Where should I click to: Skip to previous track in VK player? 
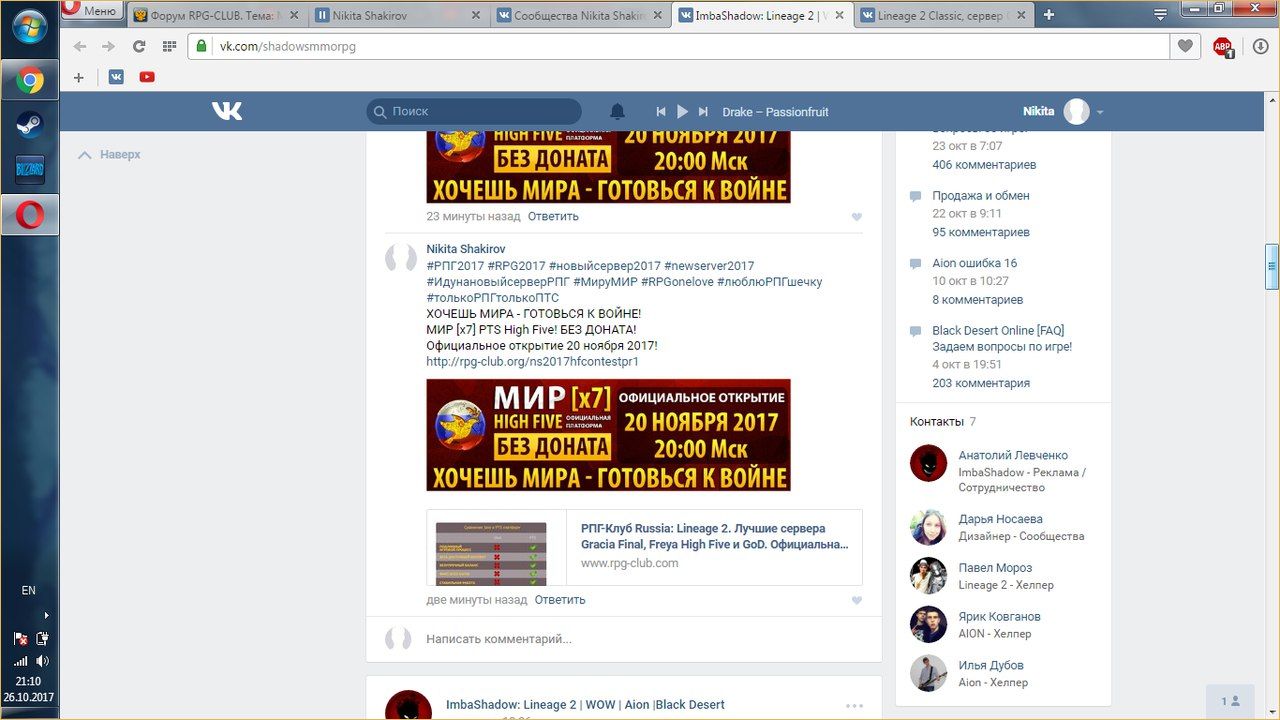[661, 112]
